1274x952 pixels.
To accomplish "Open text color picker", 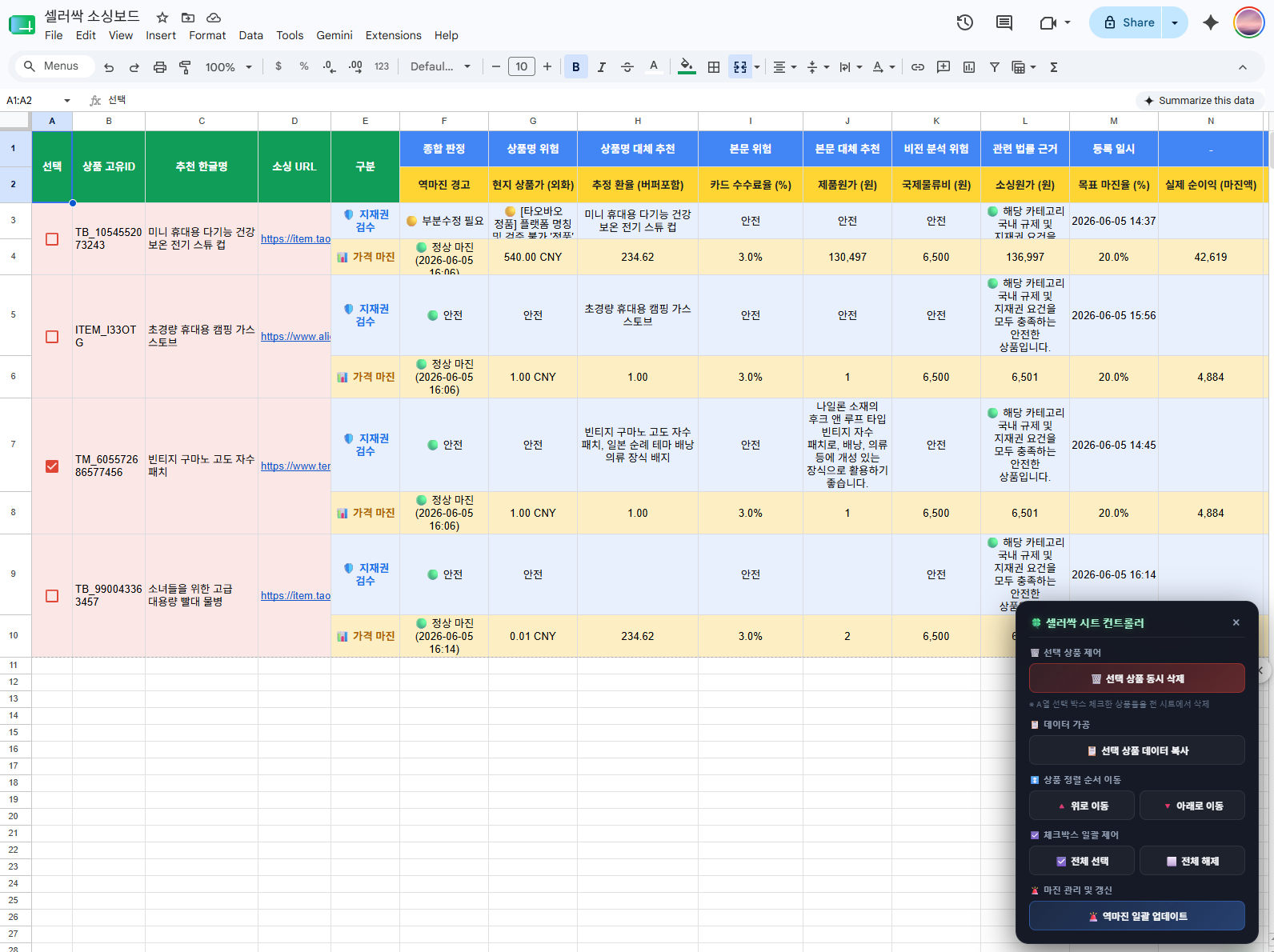I will pos(654,67).
